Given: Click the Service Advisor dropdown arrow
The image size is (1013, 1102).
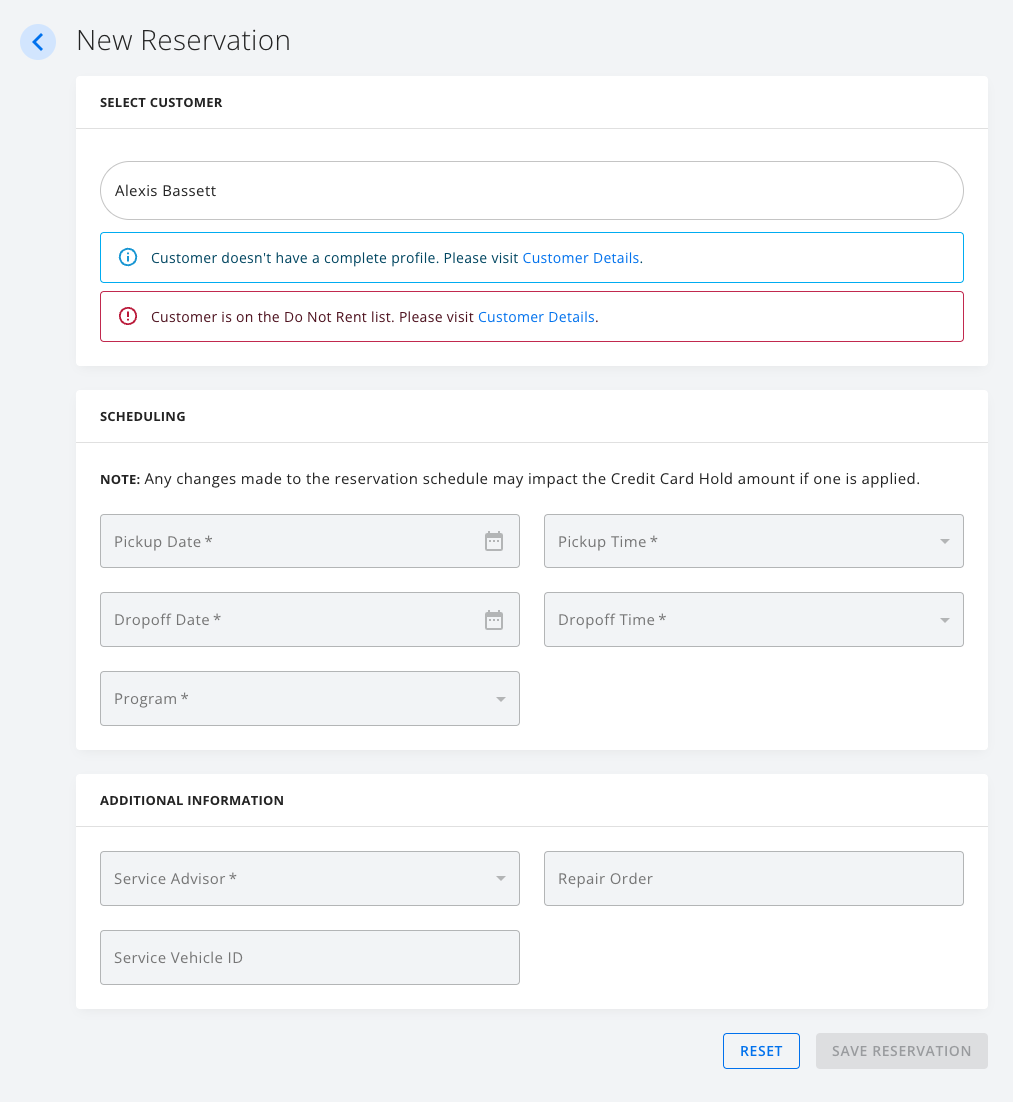Looking at the screenshot, I should (499, 878).
